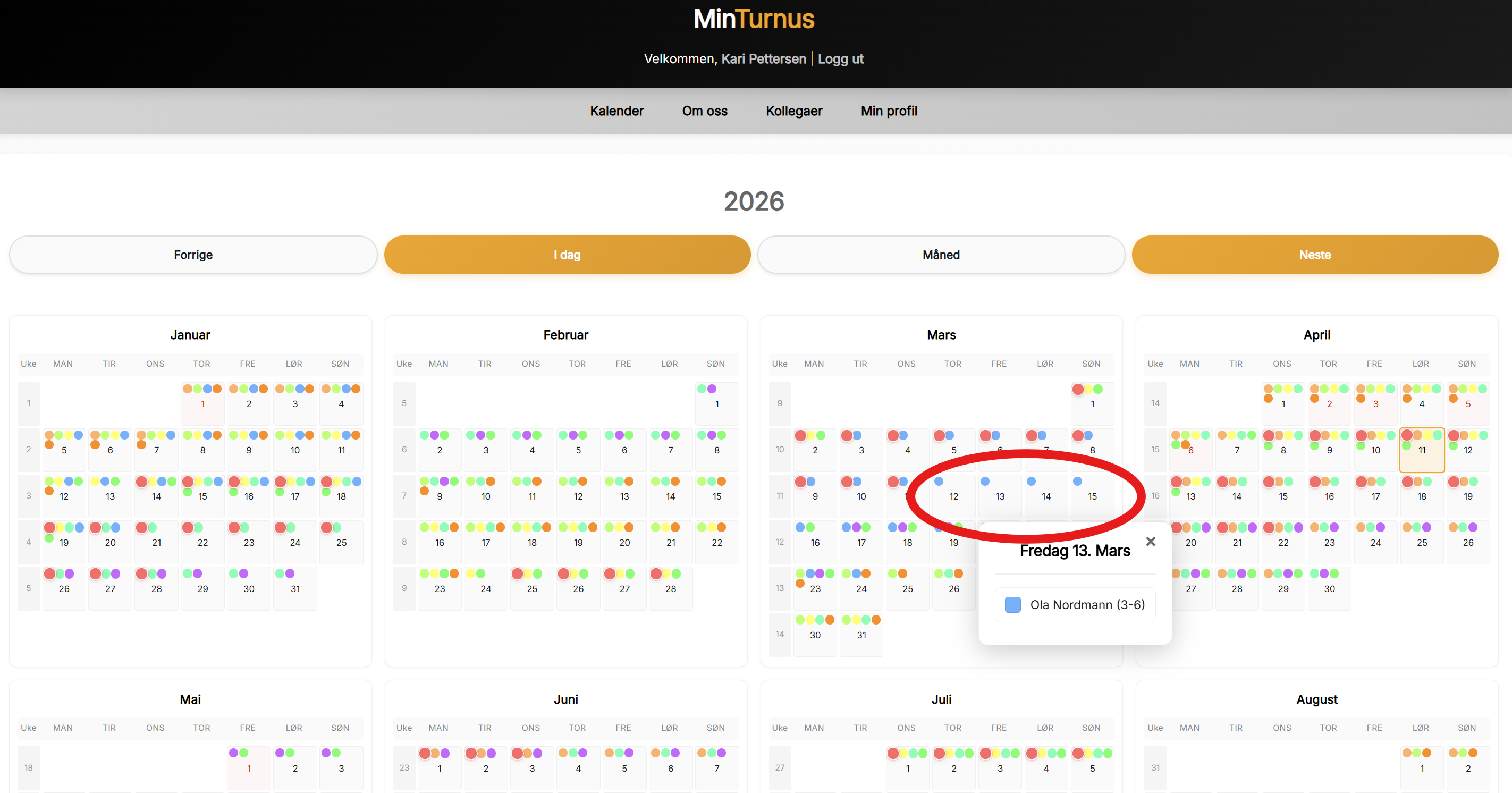The width and height of the screenshot is (1512, 793).
Task: Click the Logg ut link
Action: coord(840,58)
